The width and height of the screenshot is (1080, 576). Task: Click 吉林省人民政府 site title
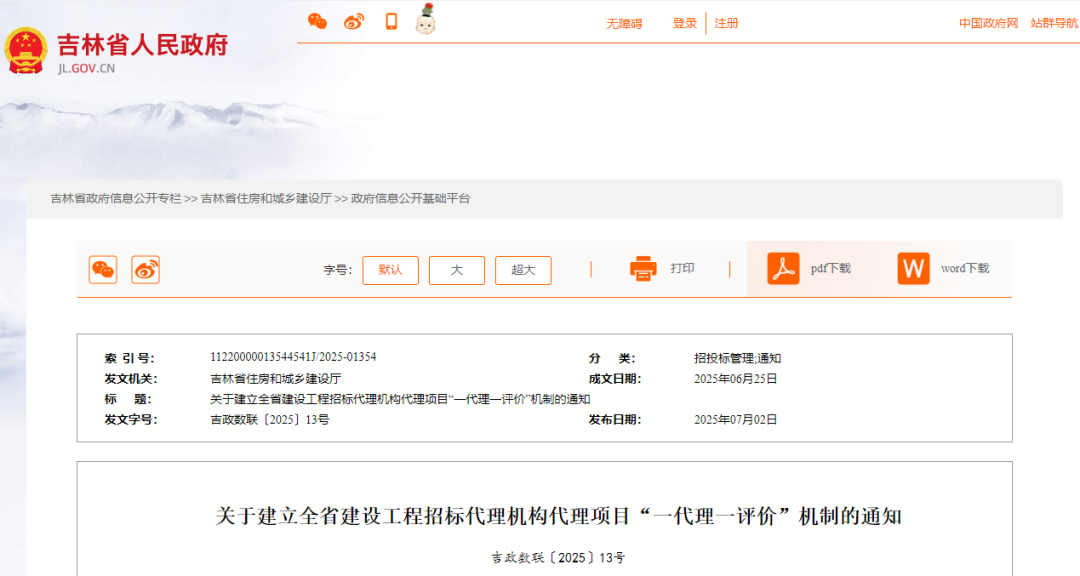click(x=142, y=45)
